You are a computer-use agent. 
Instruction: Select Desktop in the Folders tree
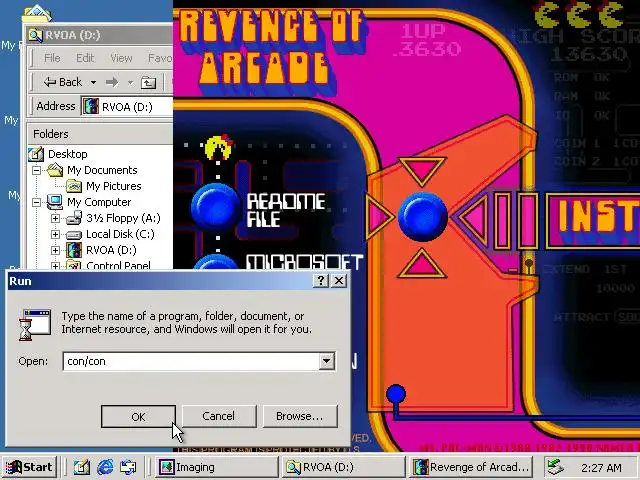tap(67, 154)
